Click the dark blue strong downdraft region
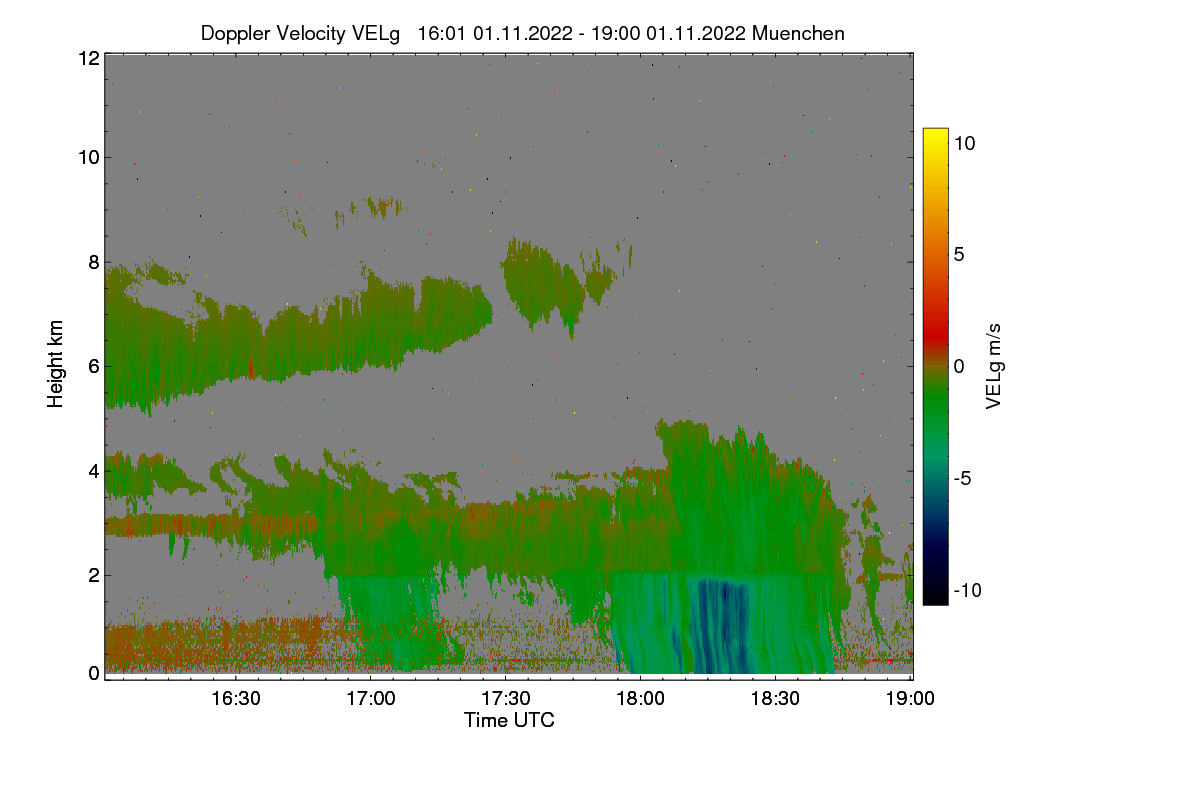Viewport: 1200px width, 800px height. click(x=720, y=625)
